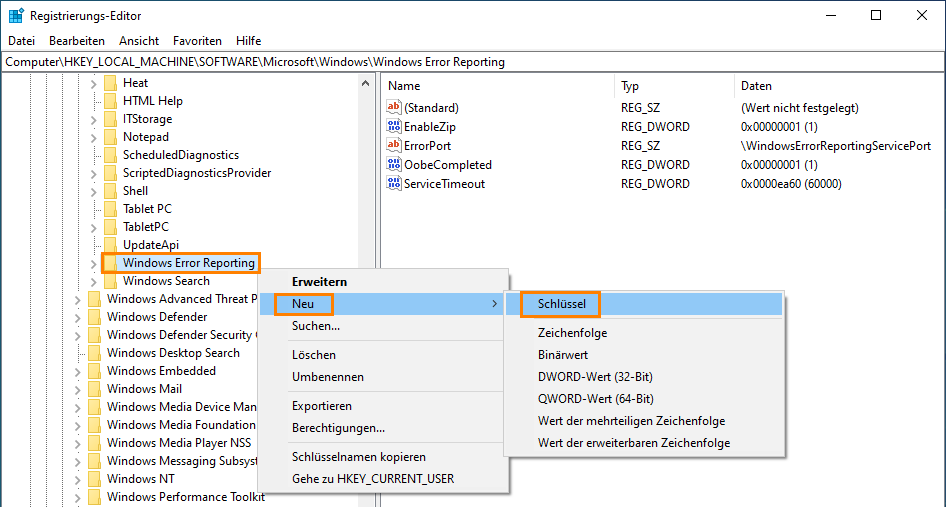Open the Hilfe menu

(x=249, y=41)
